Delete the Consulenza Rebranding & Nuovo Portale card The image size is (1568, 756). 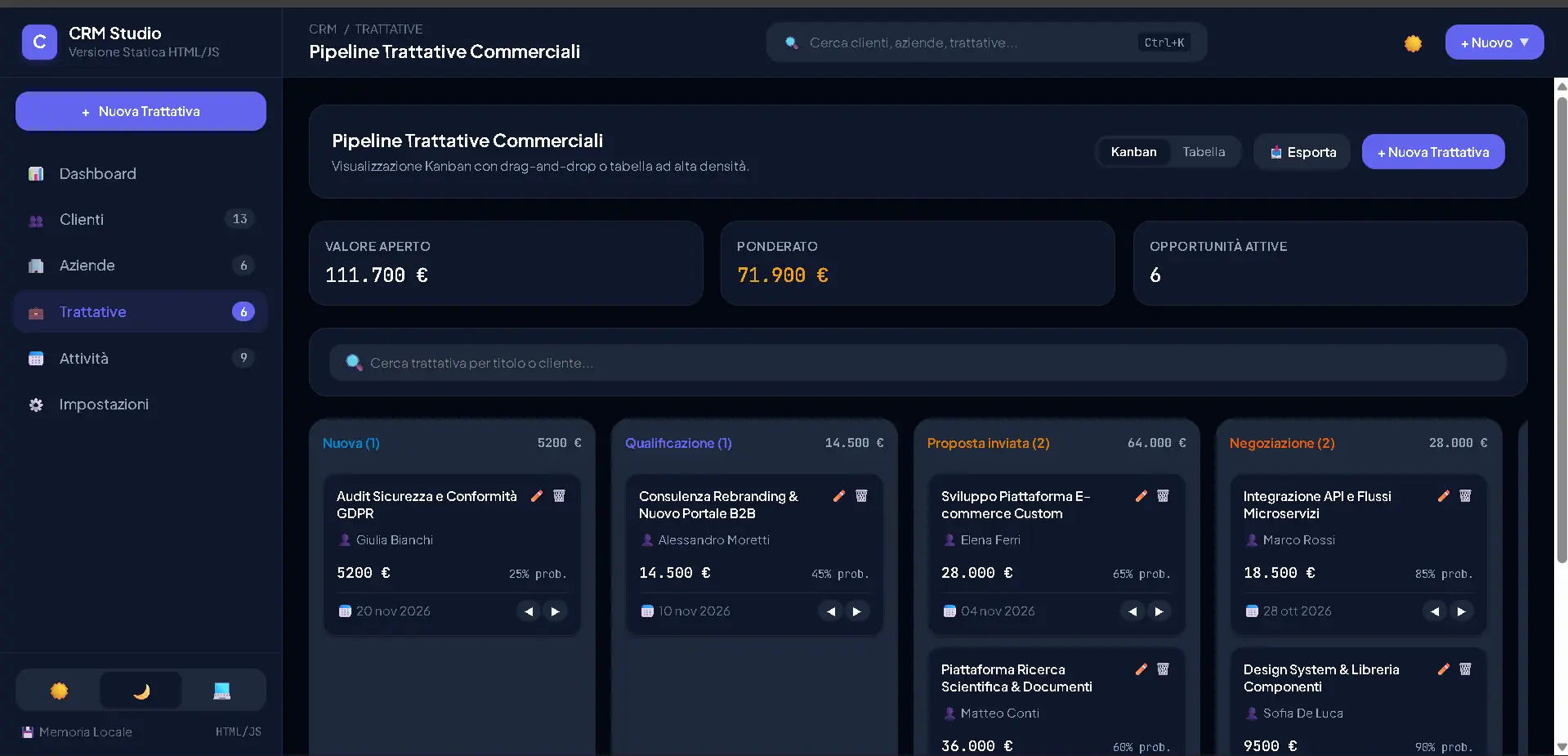(861, 496)
